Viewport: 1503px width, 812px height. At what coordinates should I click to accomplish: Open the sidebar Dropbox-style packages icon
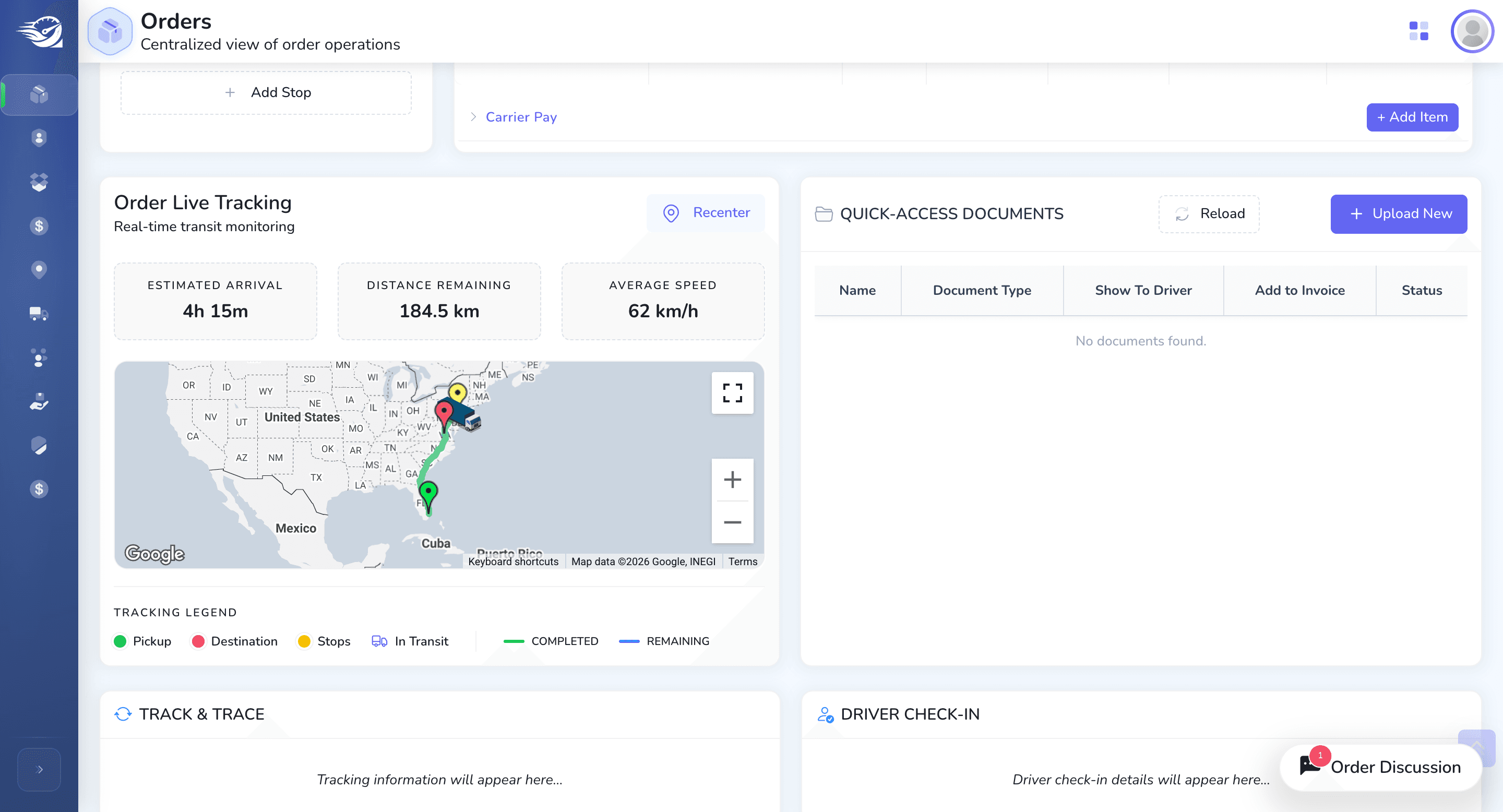click(x=39, y=182)
